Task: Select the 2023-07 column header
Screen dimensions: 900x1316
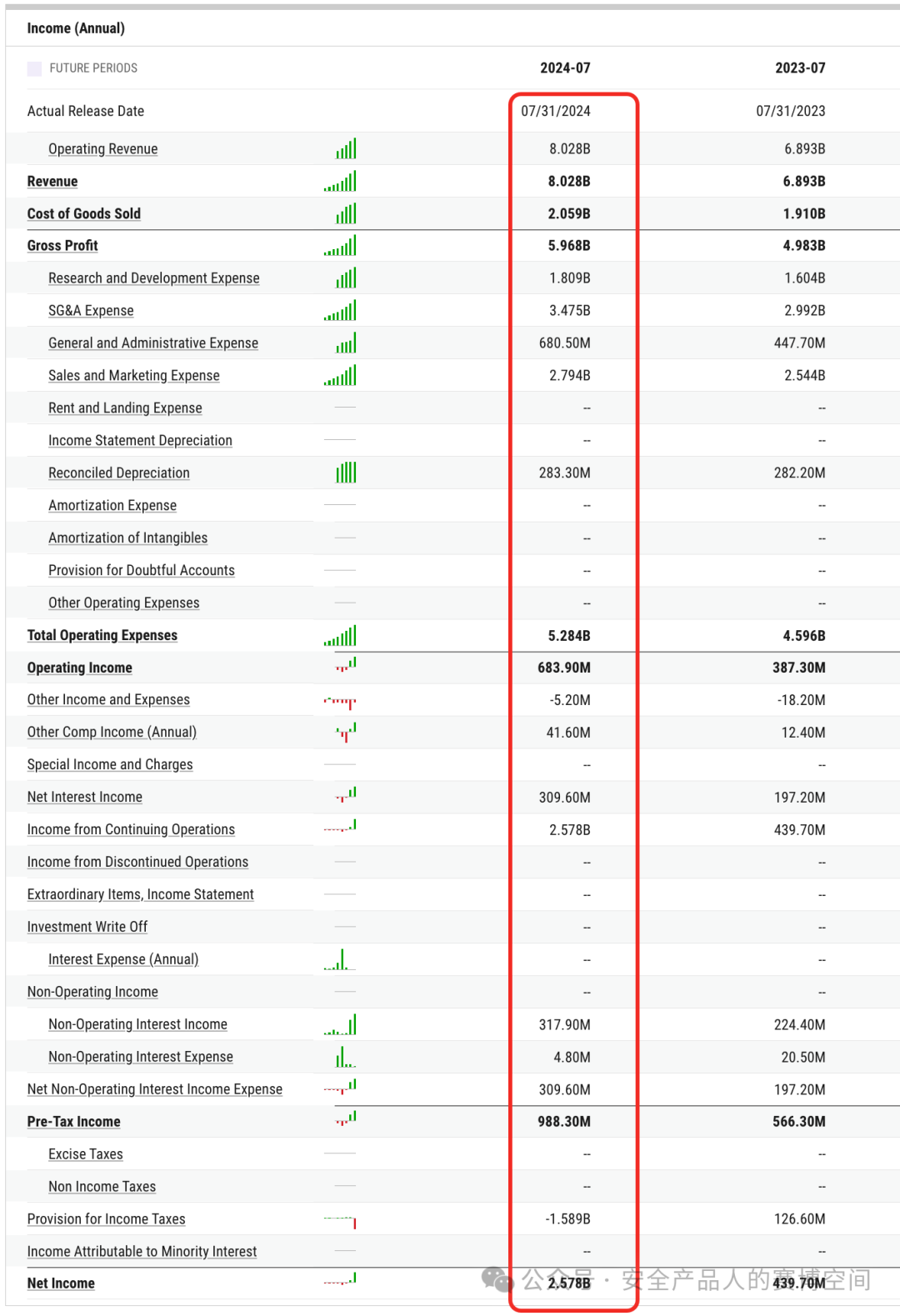Action: pos(800,68)
